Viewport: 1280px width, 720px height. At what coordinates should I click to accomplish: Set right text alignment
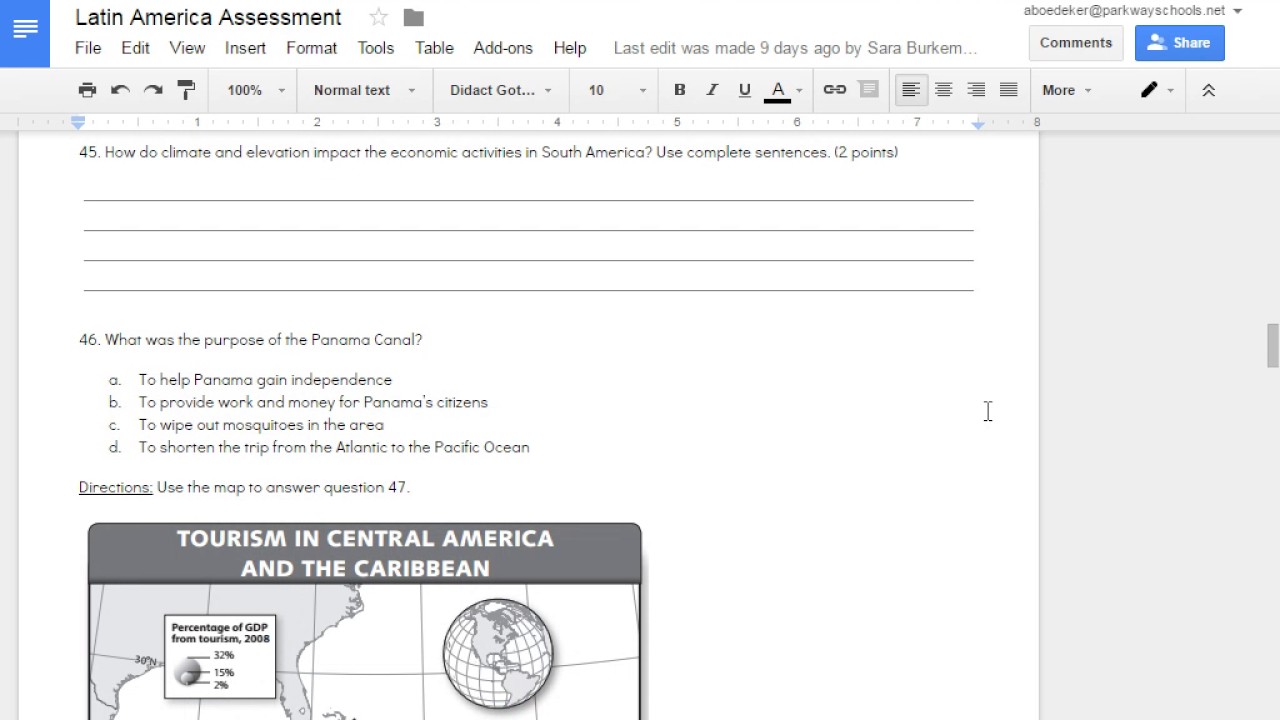click(976, 90)
